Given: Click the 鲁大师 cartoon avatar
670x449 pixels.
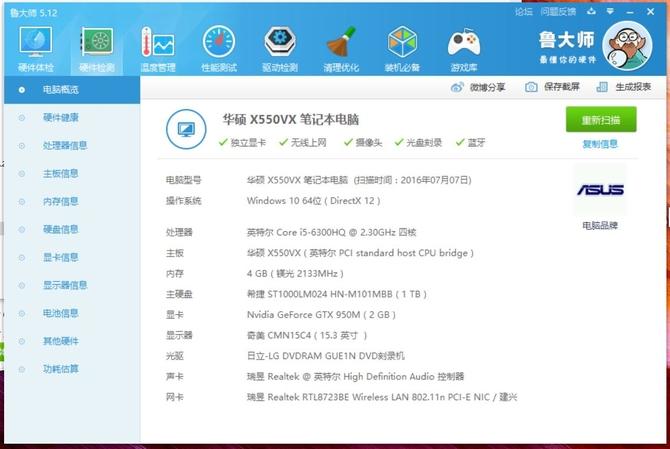Looking at the screenshot, I should [627, 46].
